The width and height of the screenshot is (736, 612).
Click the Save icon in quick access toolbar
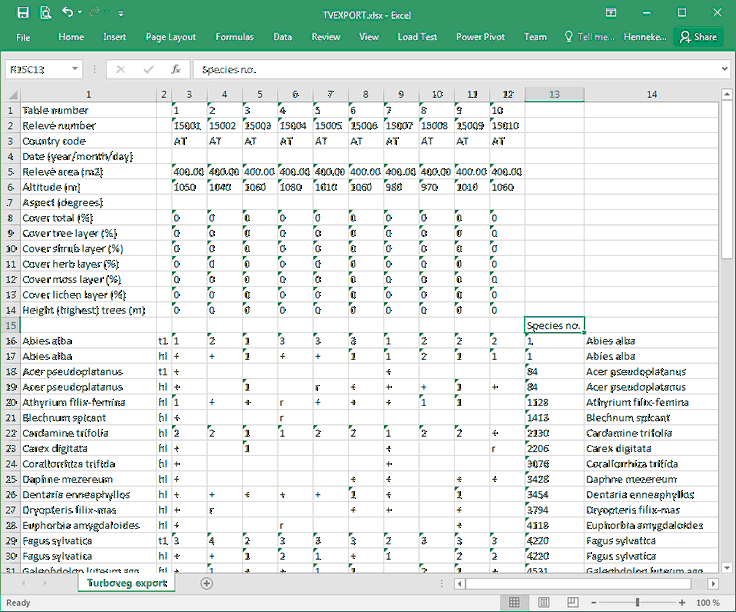22,13
